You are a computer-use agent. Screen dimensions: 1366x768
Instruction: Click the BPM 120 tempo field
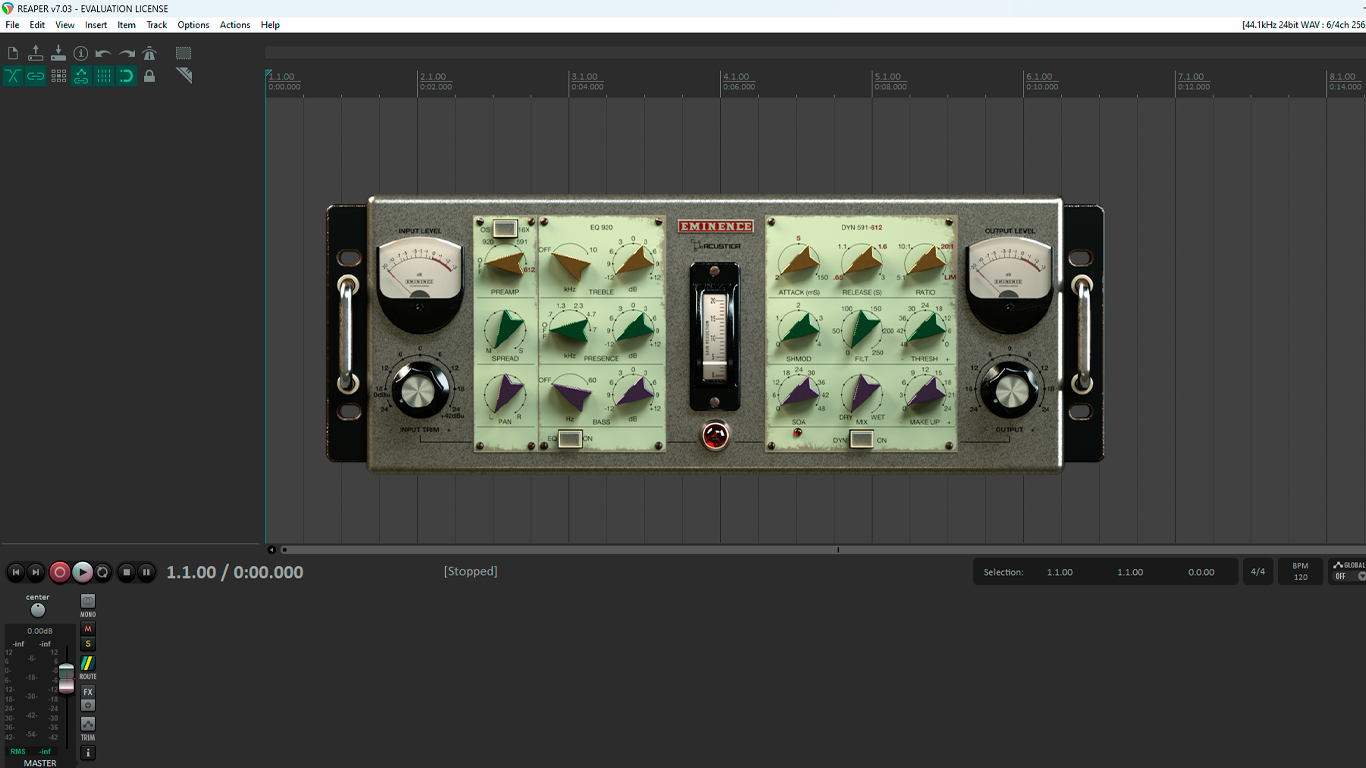click(x=1300, y=572)
